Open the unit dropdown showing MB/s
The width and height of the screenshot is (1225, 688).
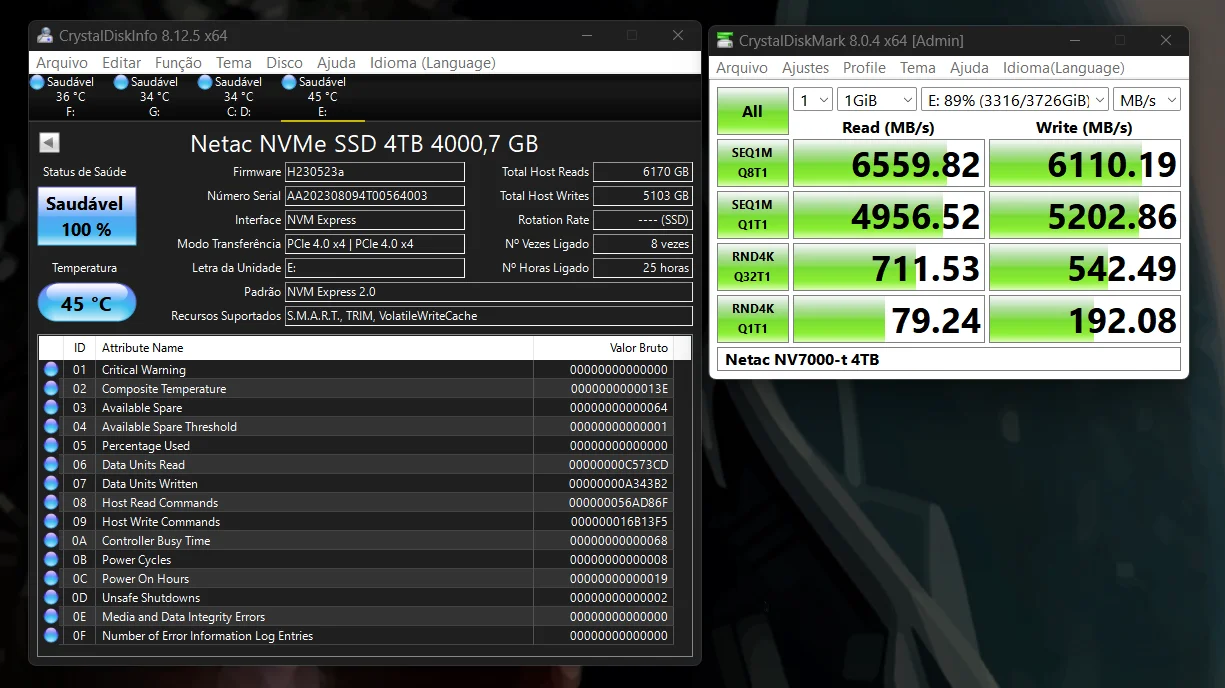(1147, 100)
